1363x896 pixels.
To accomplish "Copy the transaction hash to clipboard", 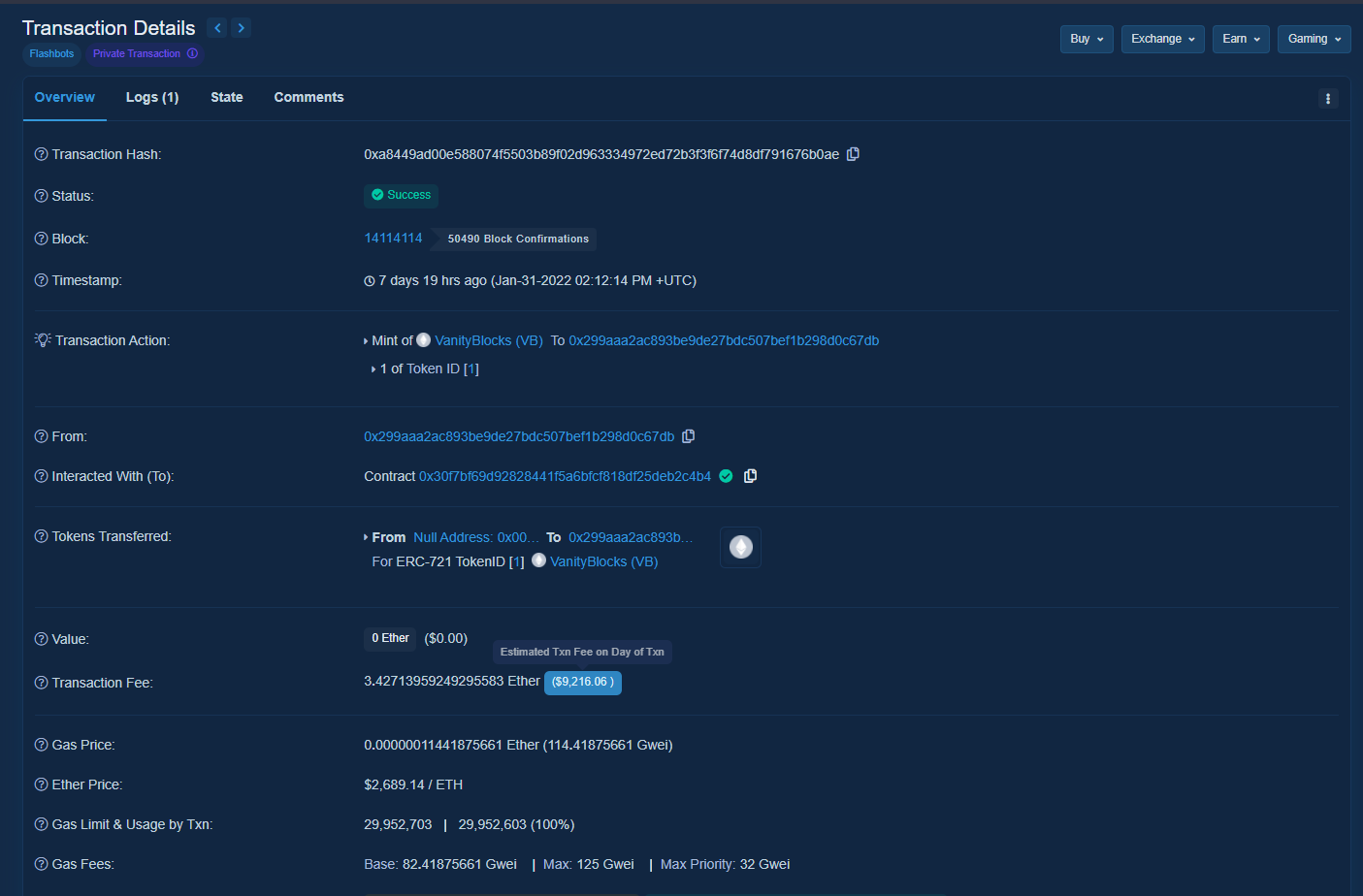I will click(854, 154).
